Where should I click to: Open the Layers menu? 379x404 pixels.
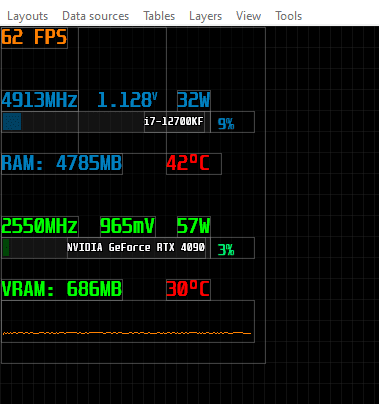[205, 16]
